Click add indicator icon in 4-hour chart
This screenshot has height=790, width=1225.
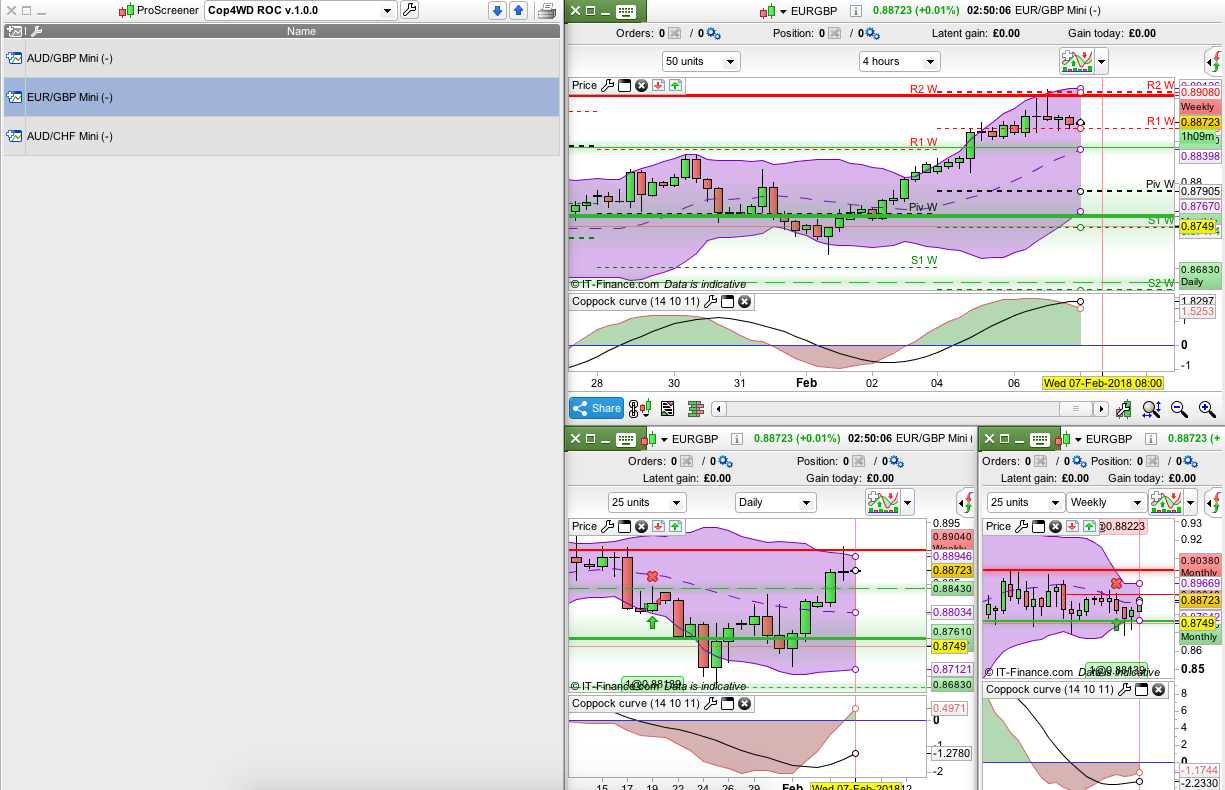pos(1076,61)
